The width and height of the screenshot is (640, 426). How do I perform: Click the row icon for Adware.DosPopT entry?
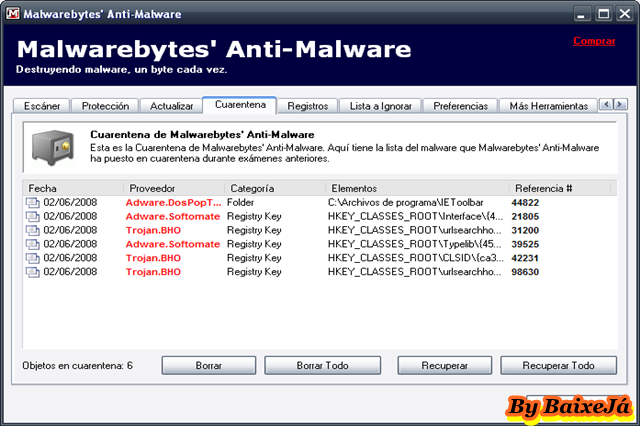coord(33,202)
